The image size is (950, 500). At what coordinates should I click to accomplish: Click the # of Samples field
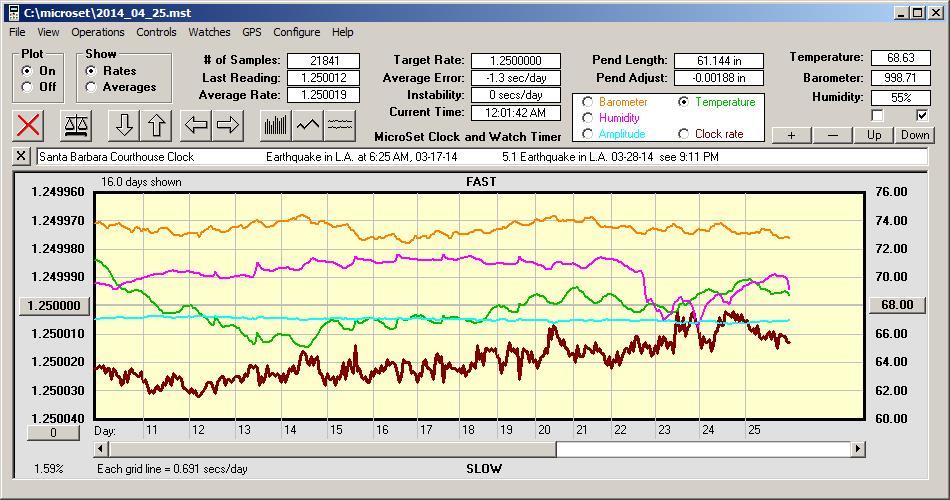click(x=324, y=61)
